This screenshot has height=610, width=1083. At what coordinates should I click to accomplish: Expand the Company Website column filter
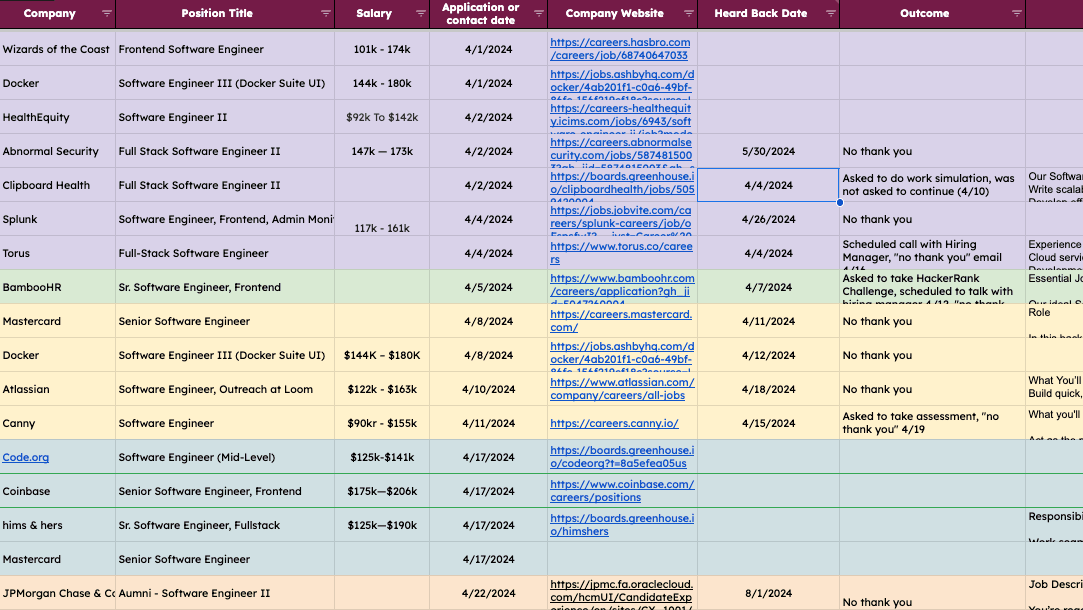[x=688, y=14]
